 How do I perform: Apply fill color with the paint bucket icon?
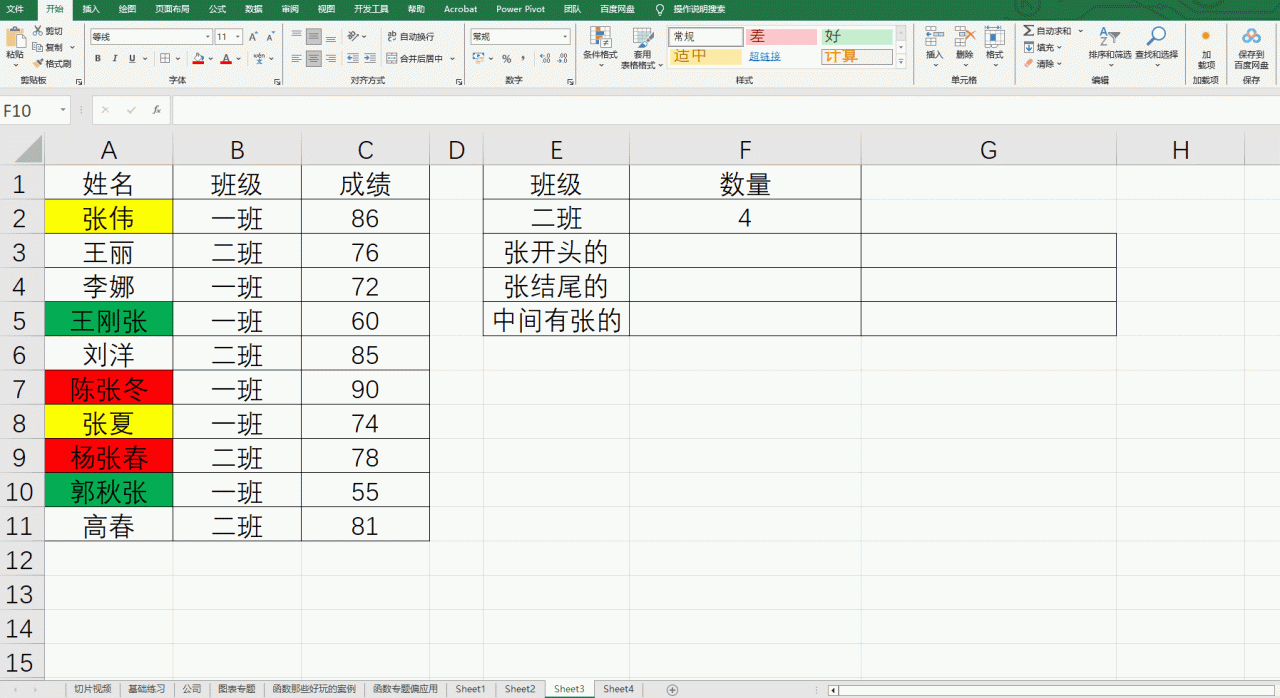pos(197,59)
